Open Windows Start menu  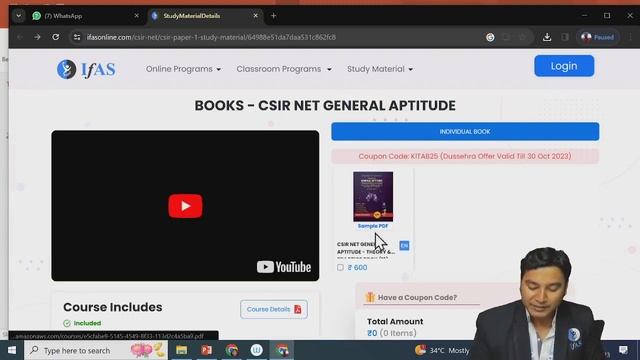12,350
